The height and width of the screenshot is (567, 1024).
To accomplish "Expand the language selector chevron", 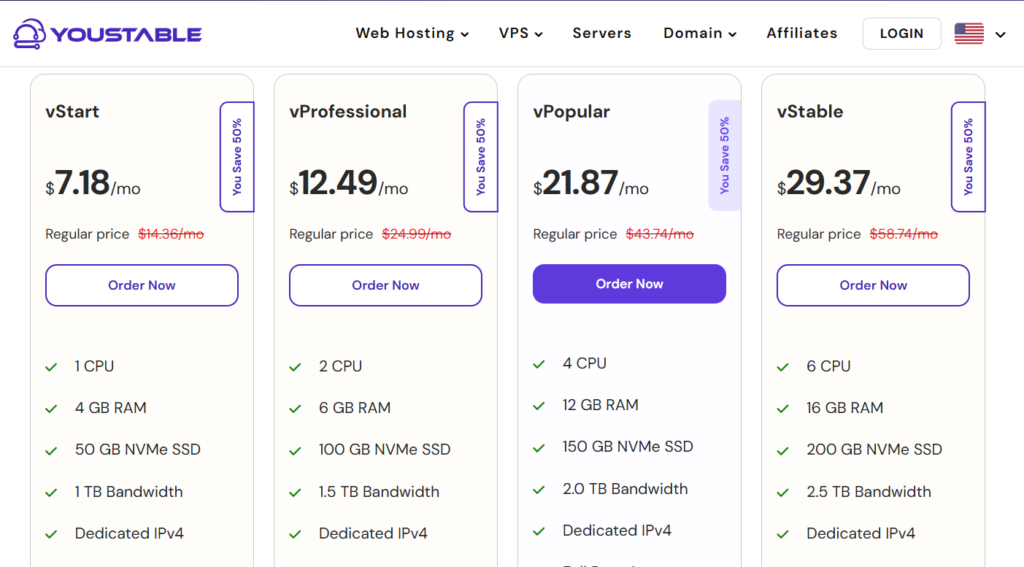I will [x=1000, y=35].
